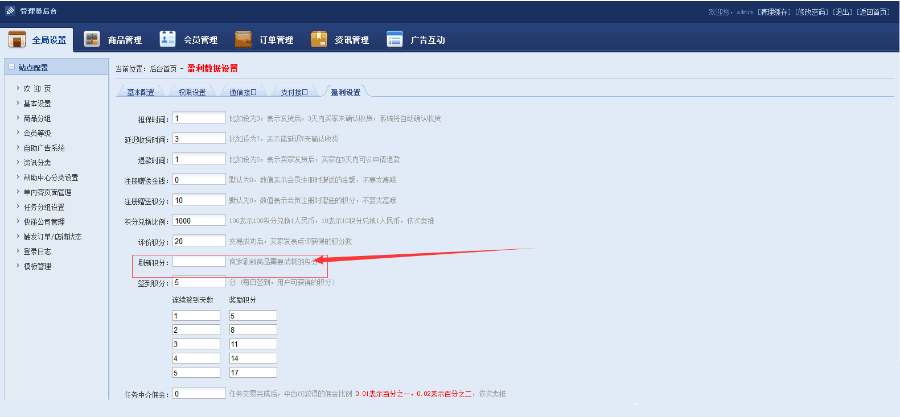900x417 pixels.
Task: Click consecutive sign-in days input showing 3
Action: 196,344
